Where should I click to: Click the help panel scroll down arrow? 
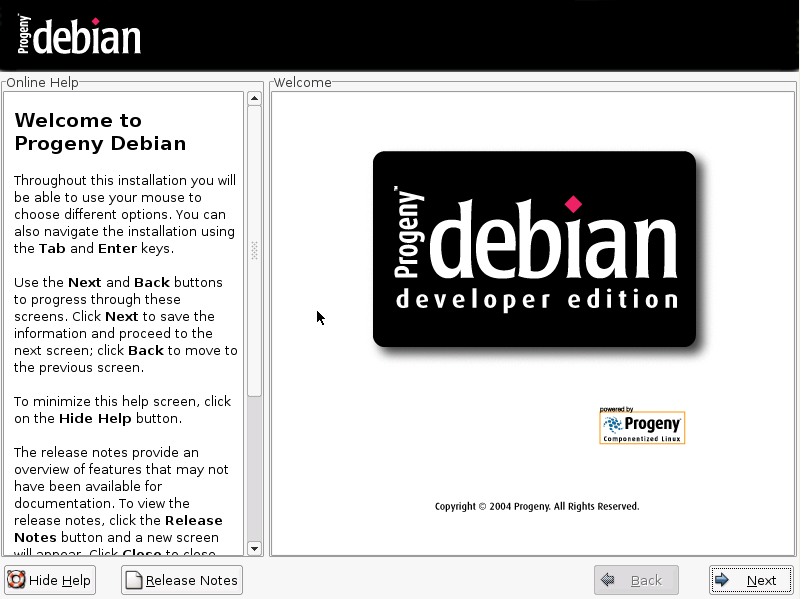tap(254, 548)
